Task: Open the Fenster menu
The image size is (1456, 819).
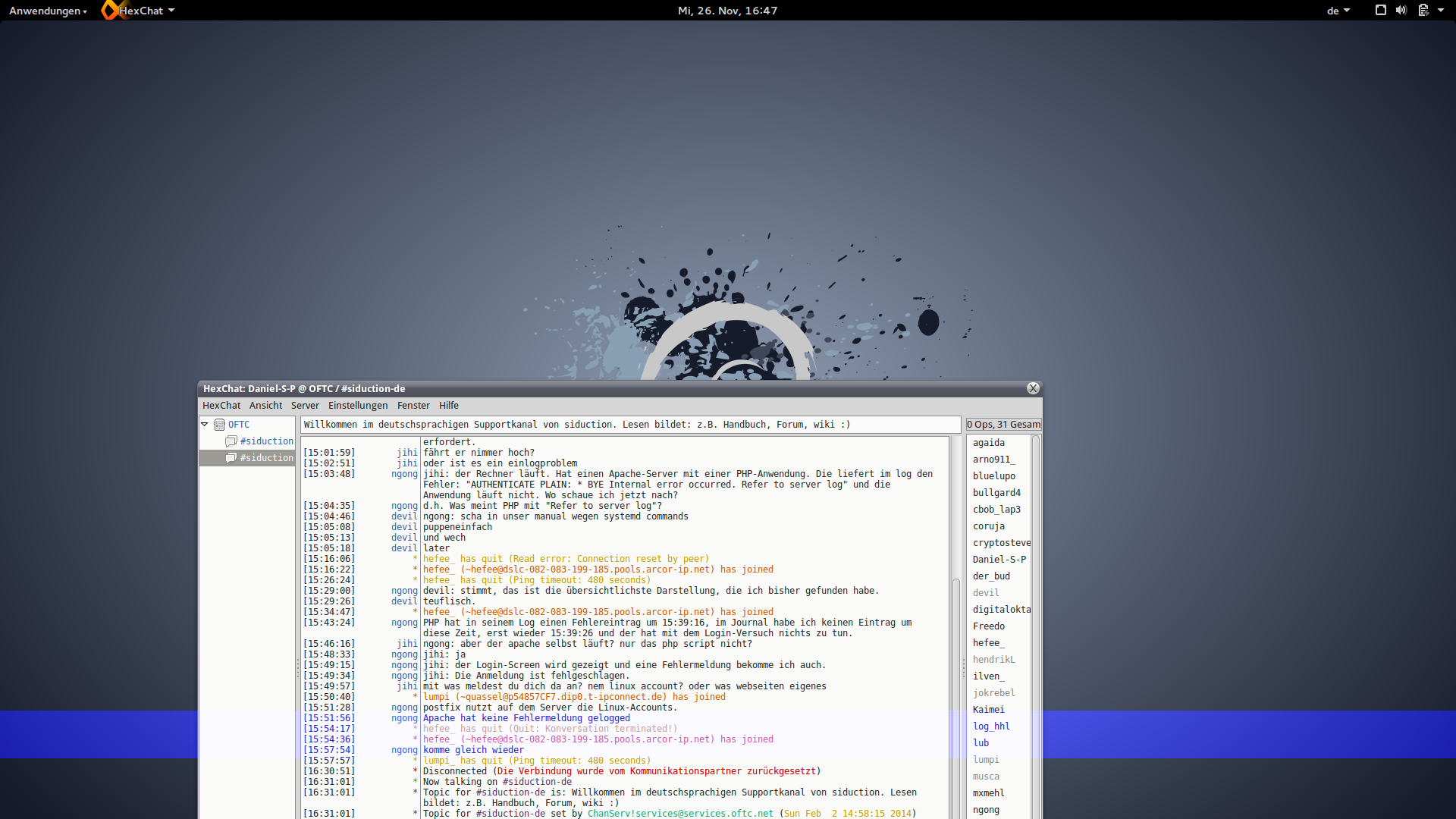Action: click(413, 406)
